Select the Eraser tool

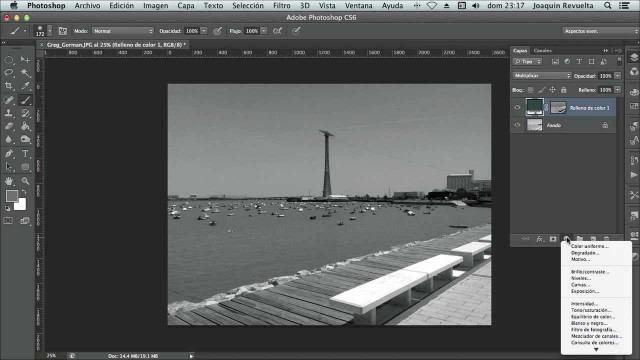click(9, 126)
